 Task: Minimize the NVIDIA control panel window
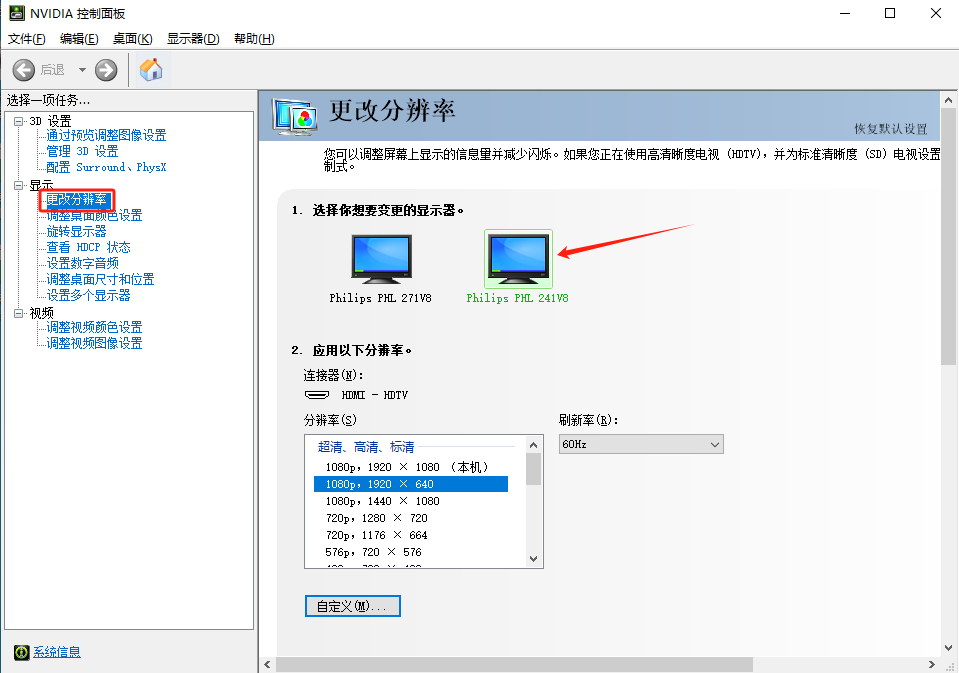(x=845, y=13)
